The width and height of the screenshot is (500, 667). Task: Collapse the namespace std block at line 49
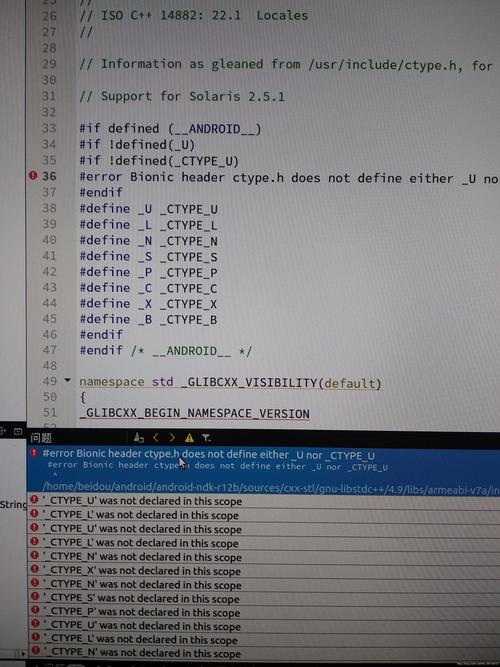click(67, 380)
